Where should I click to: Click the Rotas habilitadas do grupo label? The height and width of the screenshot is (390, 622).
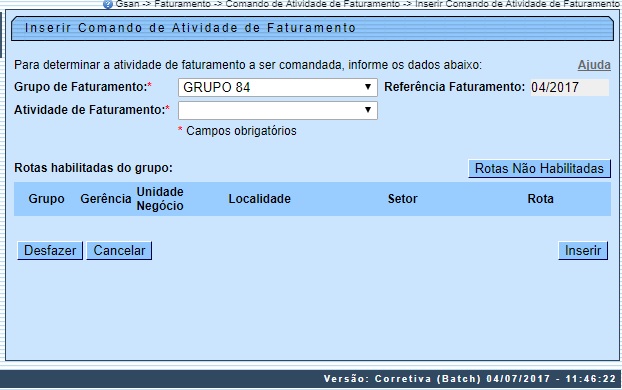[x=93, y=168]
